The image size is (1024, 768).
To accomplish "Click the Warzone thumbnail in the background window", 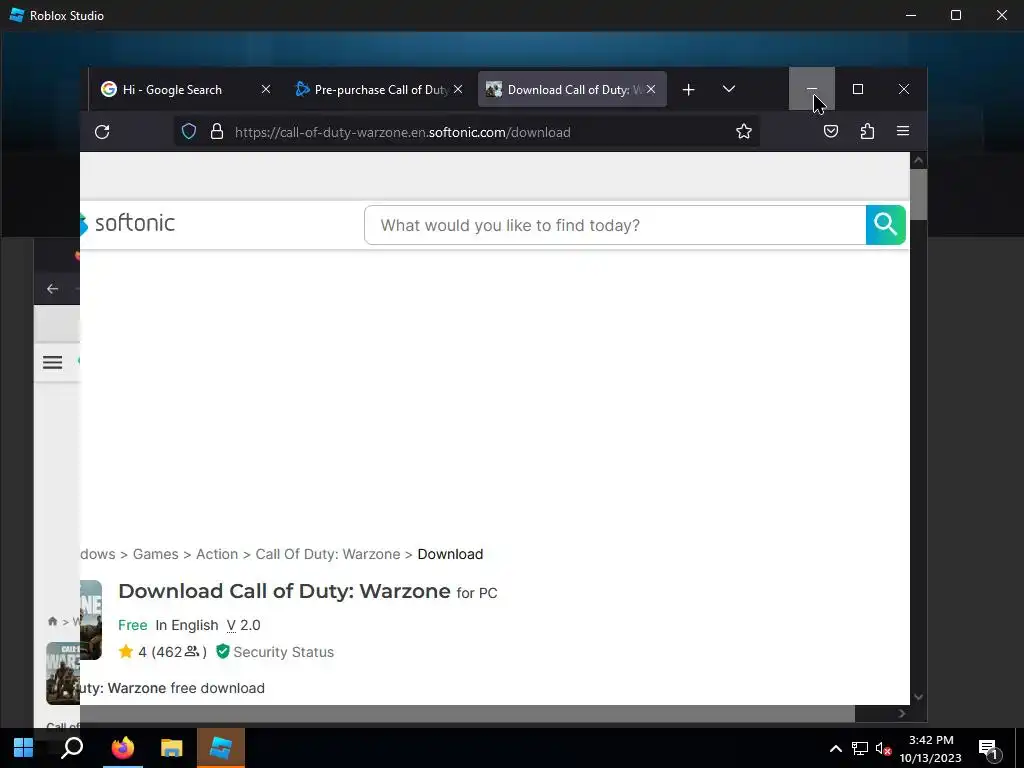I will tap(63, 673).
